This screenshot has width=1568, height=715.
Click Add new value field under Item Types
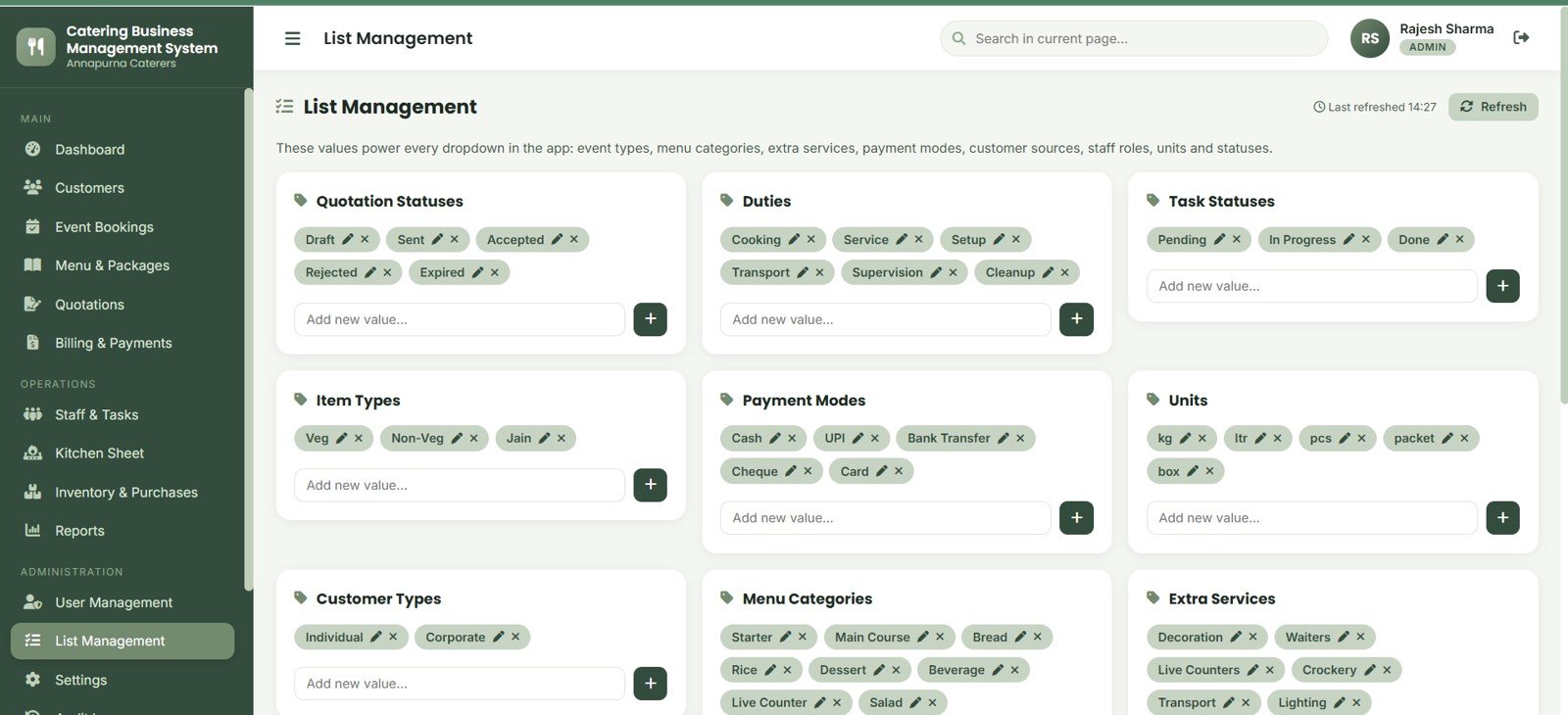(460, 485)
